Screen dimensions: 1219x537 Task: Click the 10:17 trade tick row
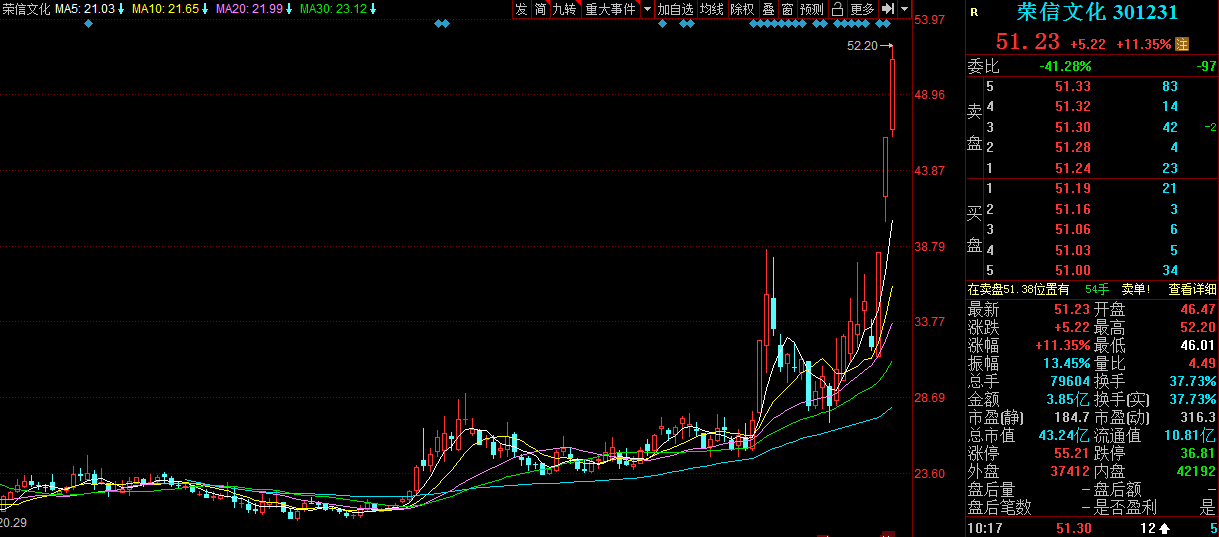[1092, 528]
